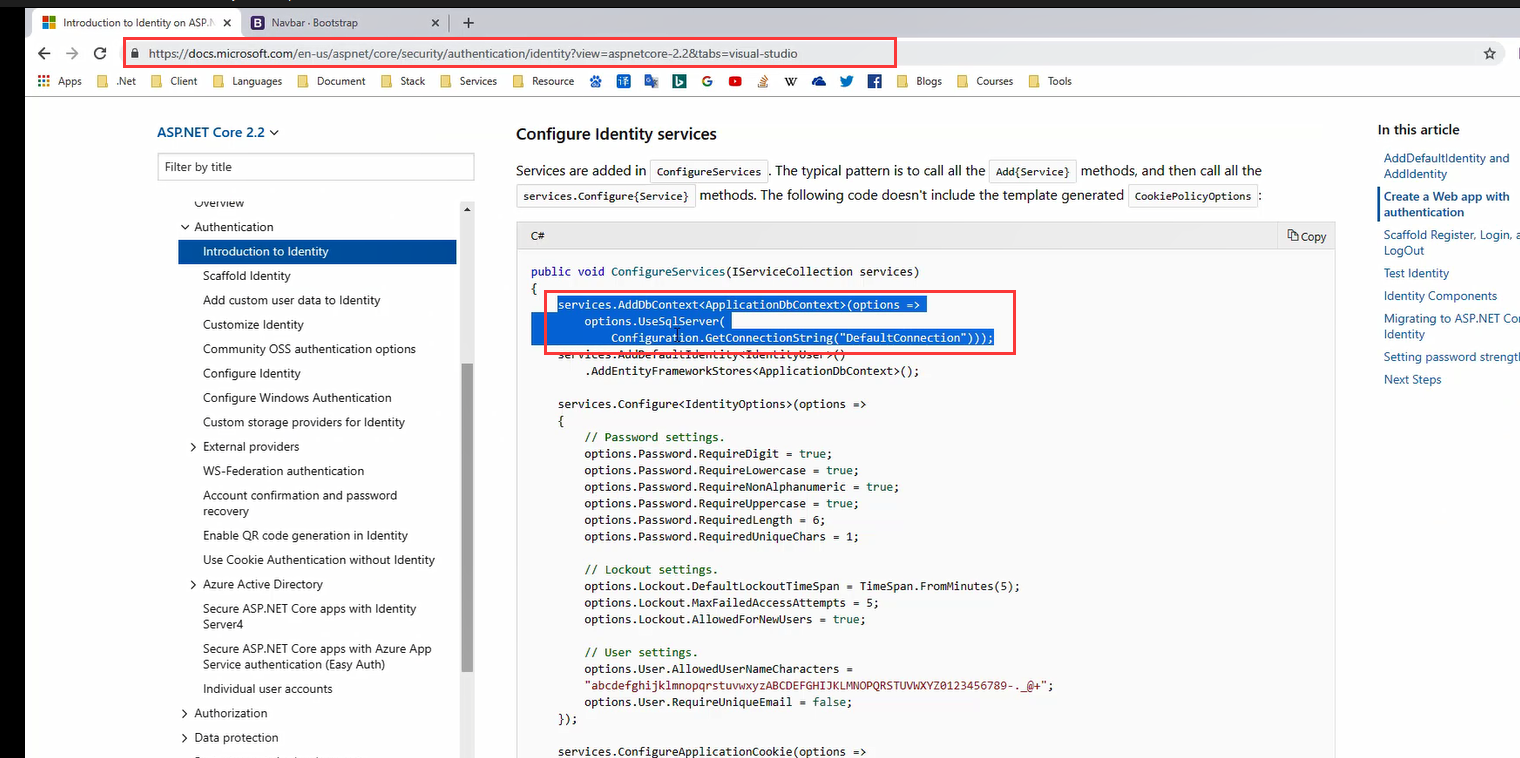Jump to Next Steps in the article

tap(1412, 379)
